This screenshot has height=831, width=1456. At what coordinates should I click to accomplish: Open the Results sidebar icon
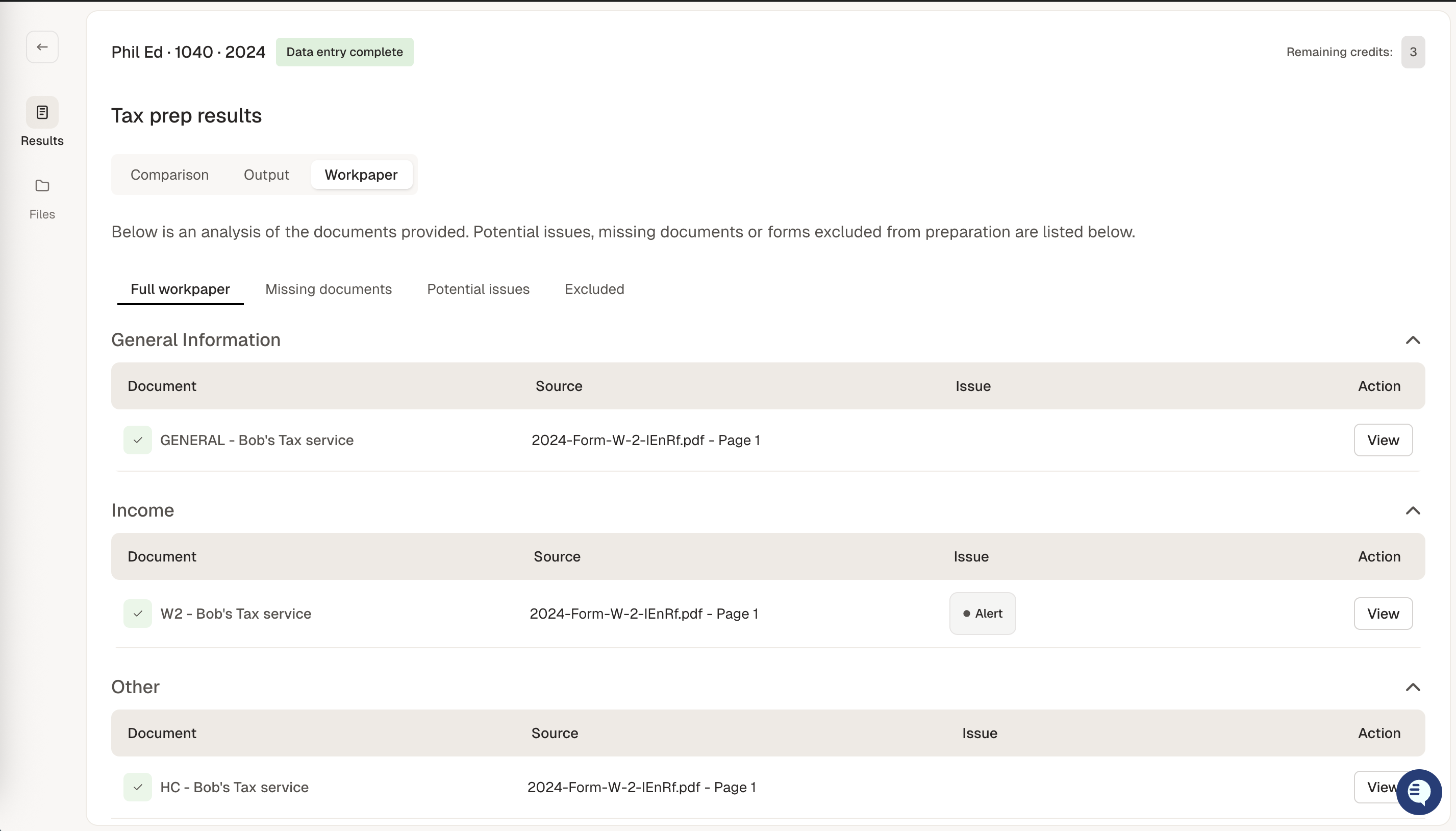point(42,112)
